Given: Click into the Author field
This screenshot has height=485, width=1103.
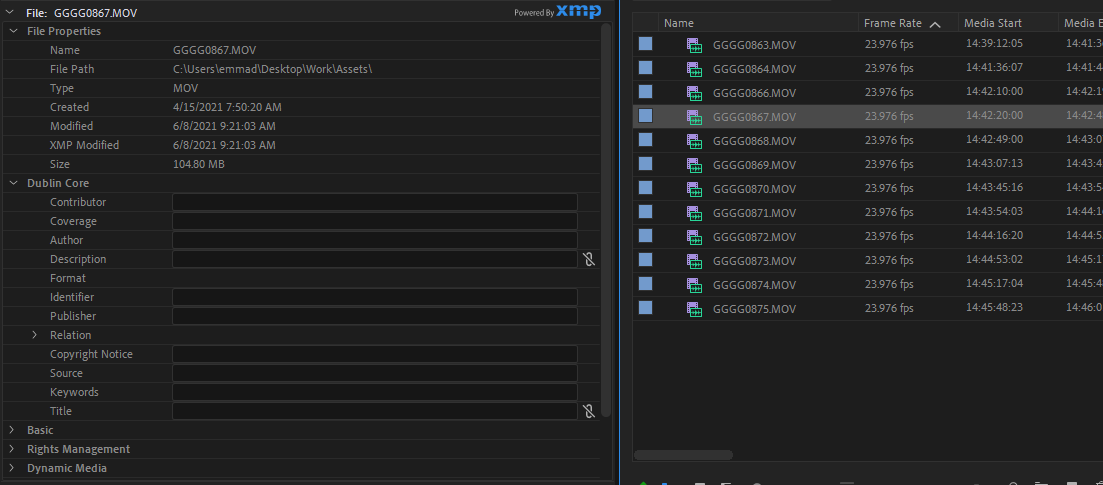Looking at the screenshot, I should click(375, 240).
